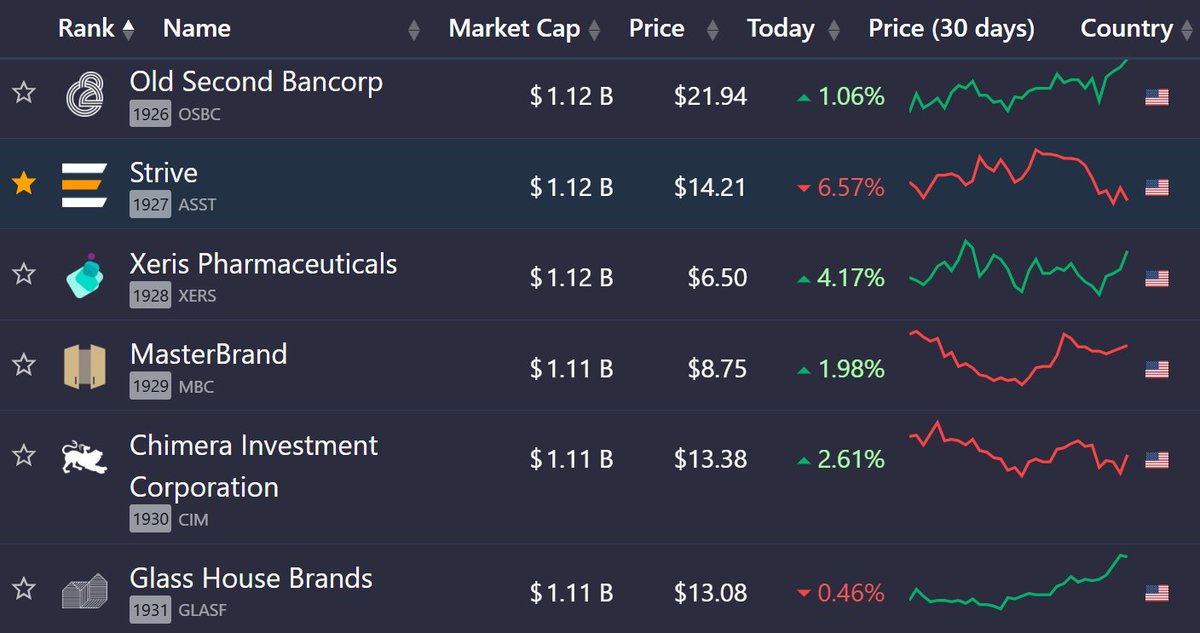The image size is (1200, 633).
Task: Click the Chimera Investment lion logo
Action: [x=84, y=456]
